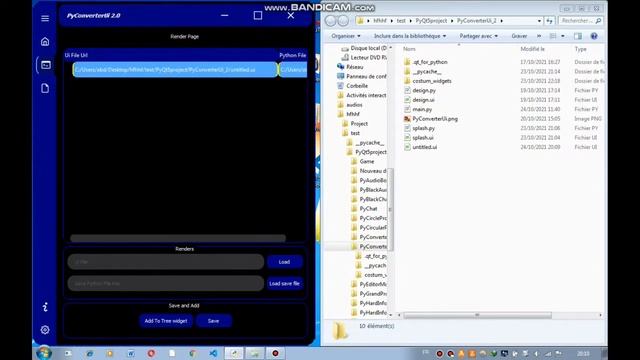The height and width of the screenshot is (360, 640).
Task: Open the info icon in PyConverterUI sidebar
Action: (x=45, y=307)
